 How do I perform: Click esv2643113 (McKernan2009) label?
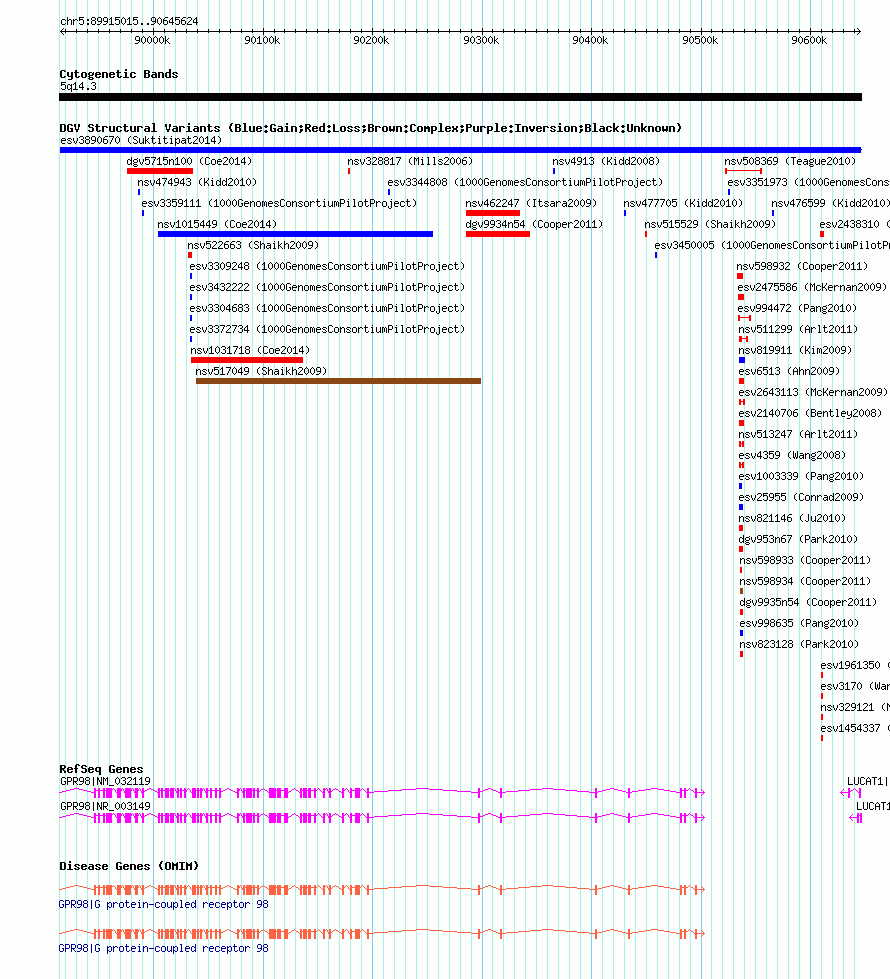(813, 393)
